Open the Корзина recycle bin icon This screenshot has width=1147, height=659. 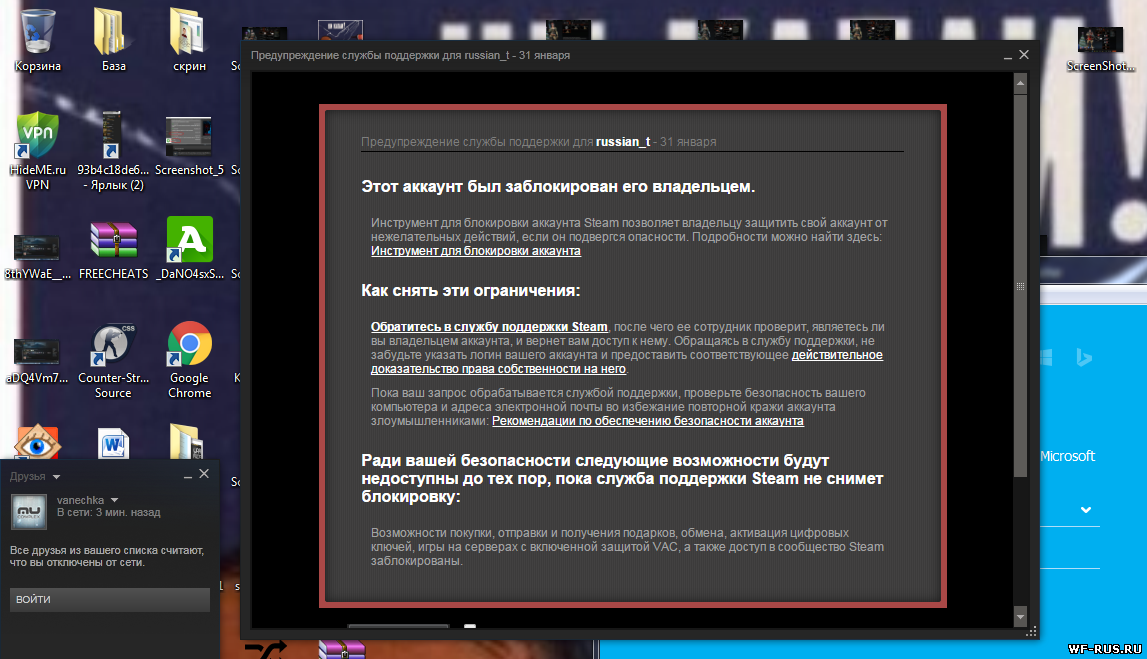(37, 32)
